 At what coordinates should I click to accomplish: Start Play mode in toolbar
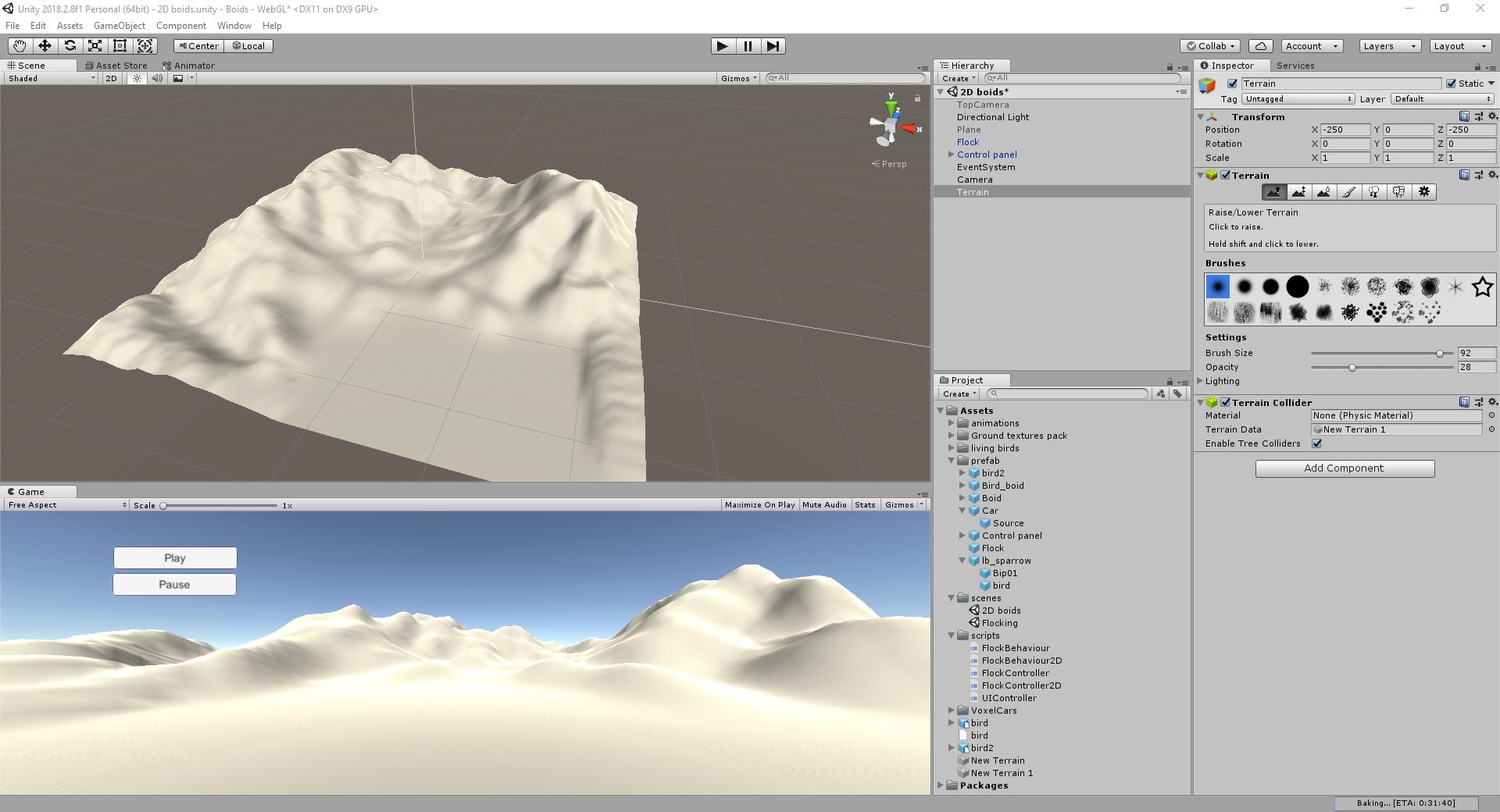[x=723, y=46]
